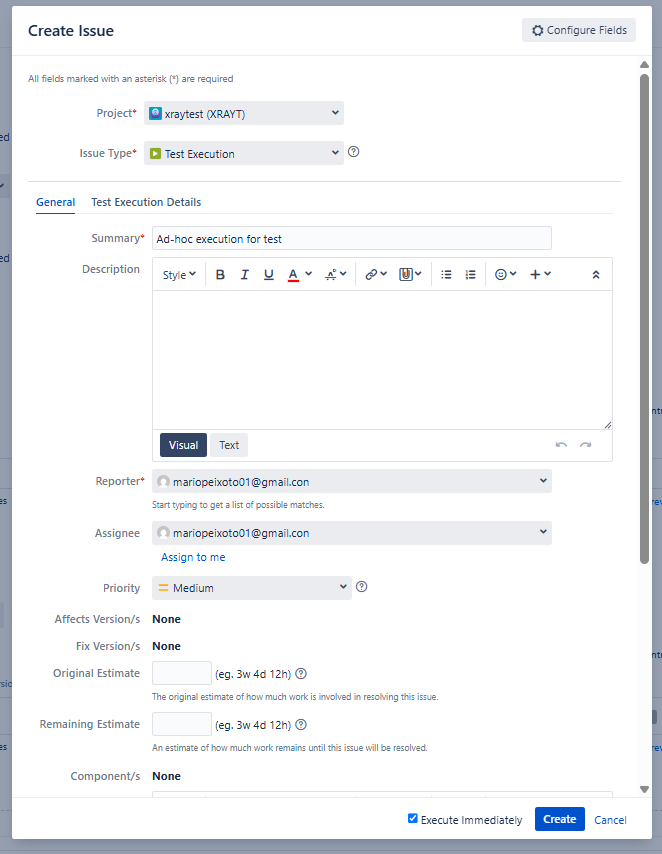Click the Create button
The height and width of the screenshot is (854, 662).
tap(559, 819)
